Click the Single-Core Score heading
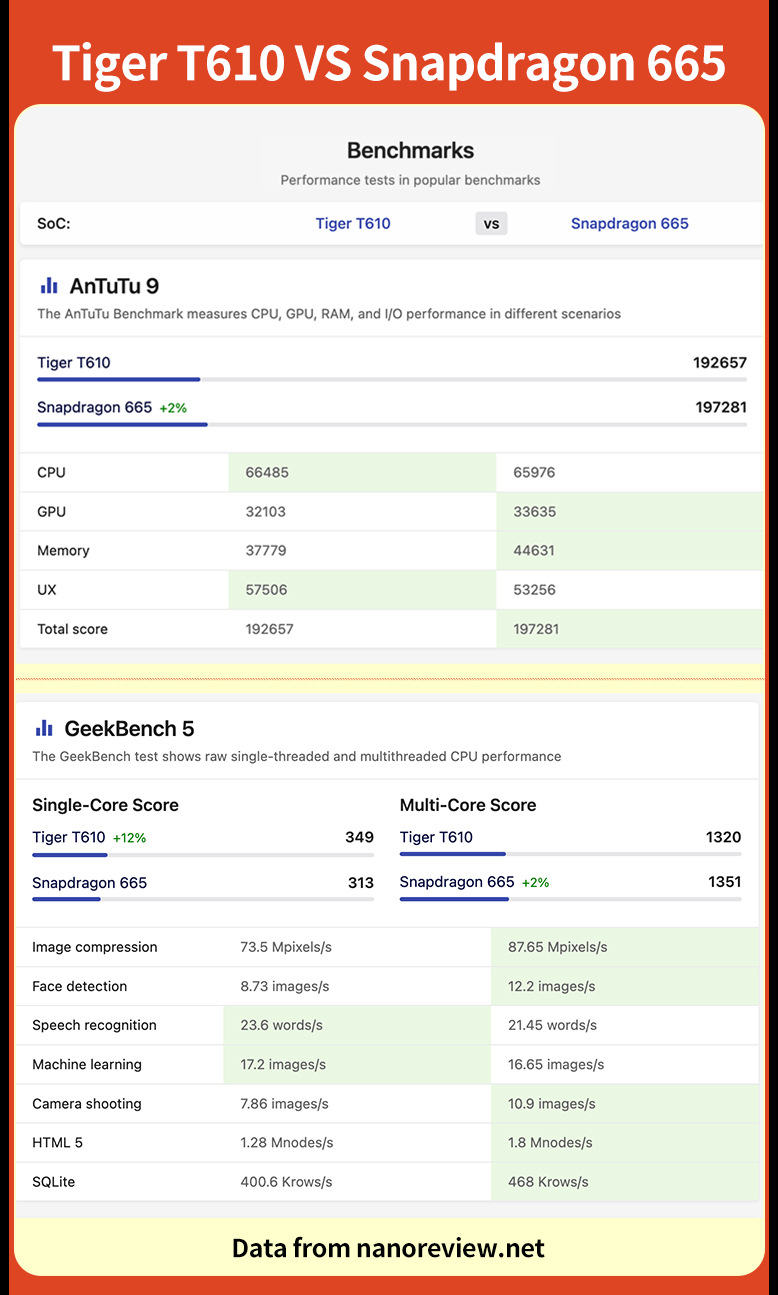The image size is (778, 1295). pos(105,805)
